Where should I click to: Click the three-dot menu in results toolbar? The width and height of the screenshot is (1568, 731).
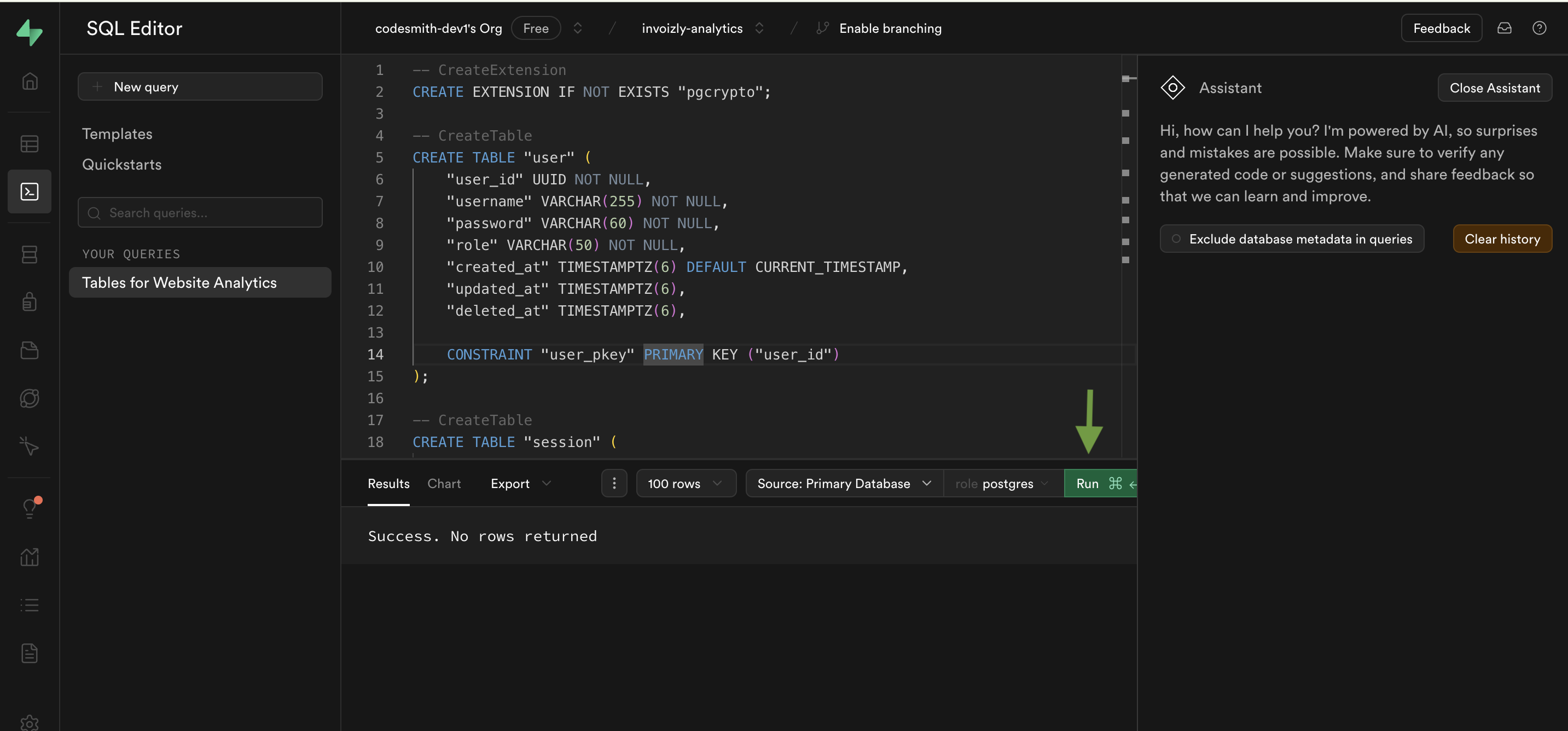pos(614,483)
